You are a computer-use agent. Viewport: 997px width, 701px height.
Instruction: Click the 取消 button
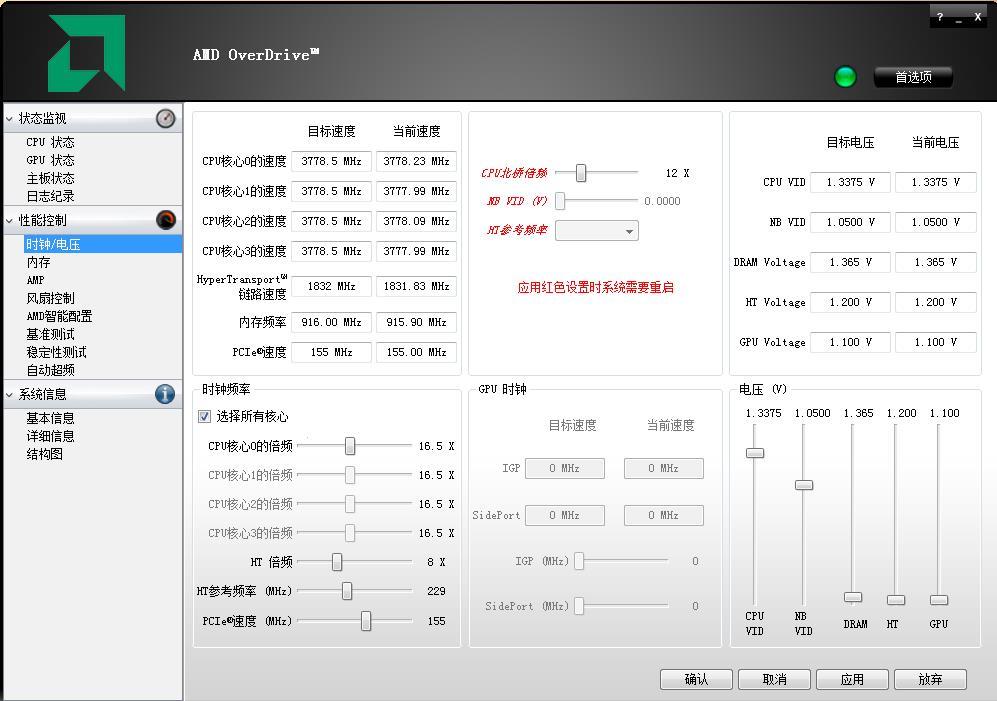pos(774,679)
